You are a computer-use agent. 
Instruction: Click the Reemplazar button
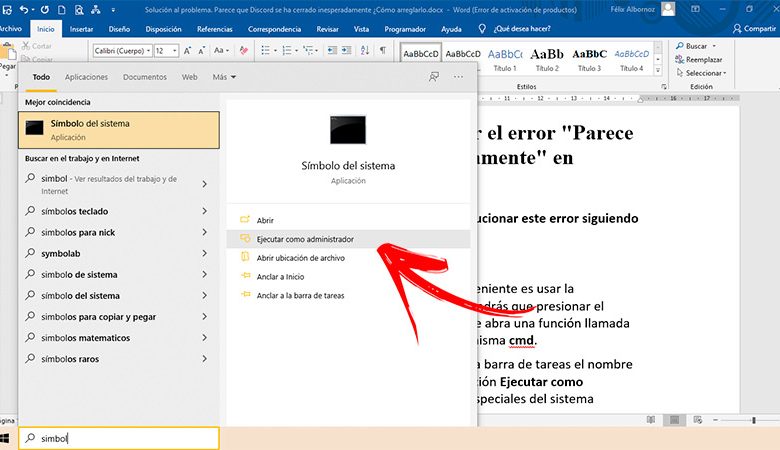pyautogui.click(x=699, y=60)
